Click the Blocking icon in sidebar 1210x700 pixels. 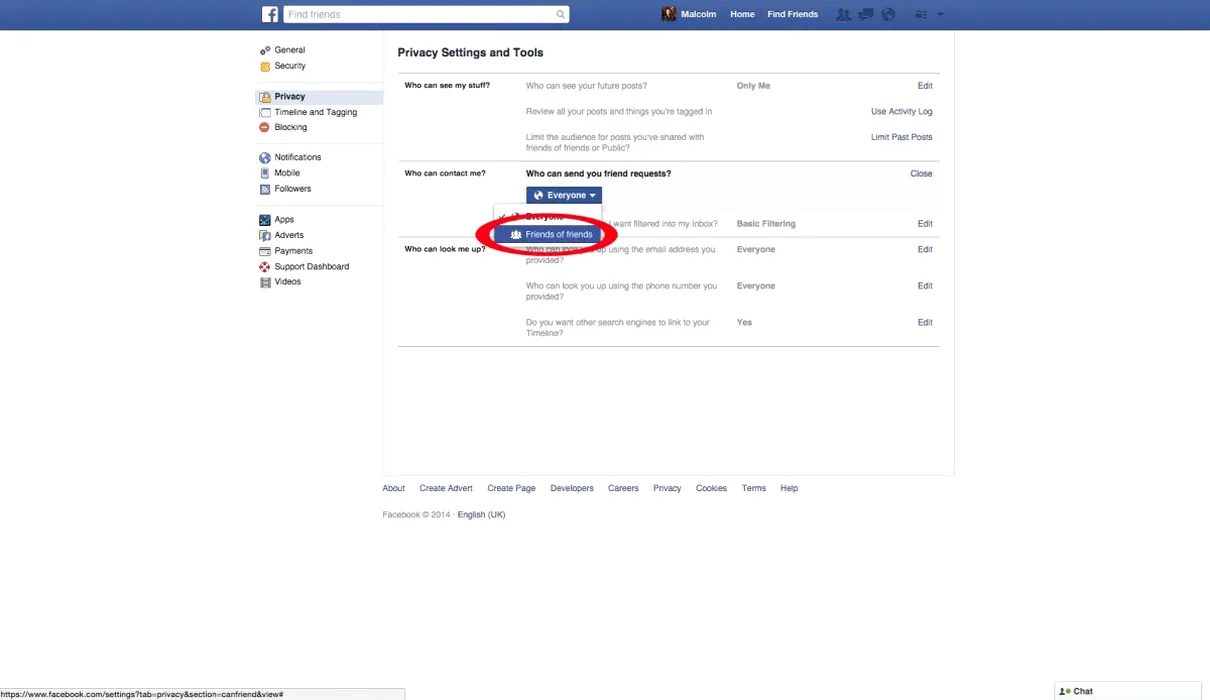pyautogui.click(x=265, y=128)
